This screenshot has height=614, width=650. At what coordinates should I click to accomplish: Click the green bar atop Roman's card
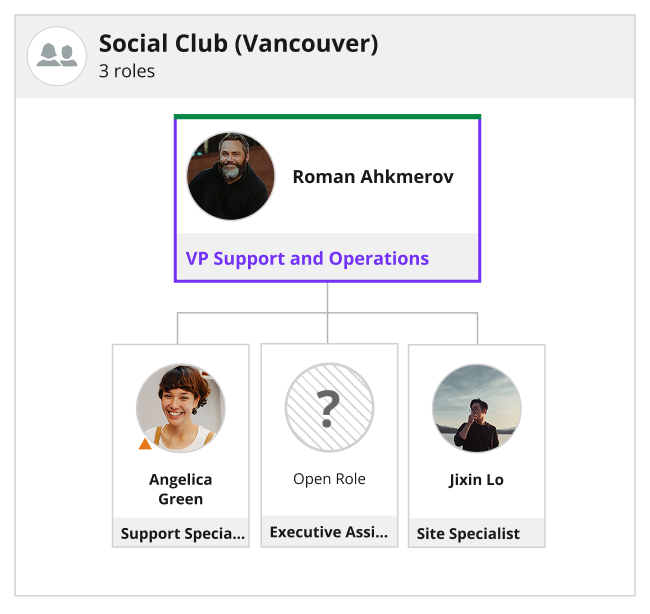click(327, 116)
